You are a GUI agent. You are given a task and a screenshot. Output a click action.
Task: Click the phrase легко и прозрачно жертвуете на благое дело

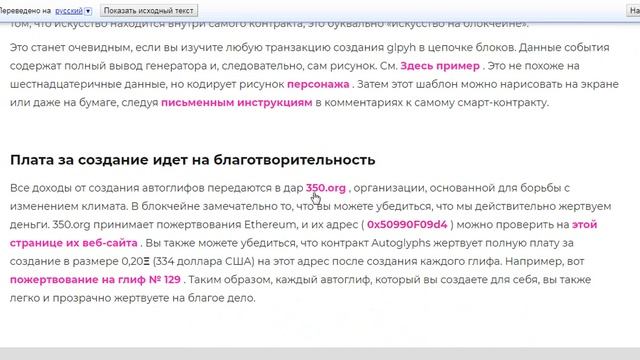pos(133,298)
